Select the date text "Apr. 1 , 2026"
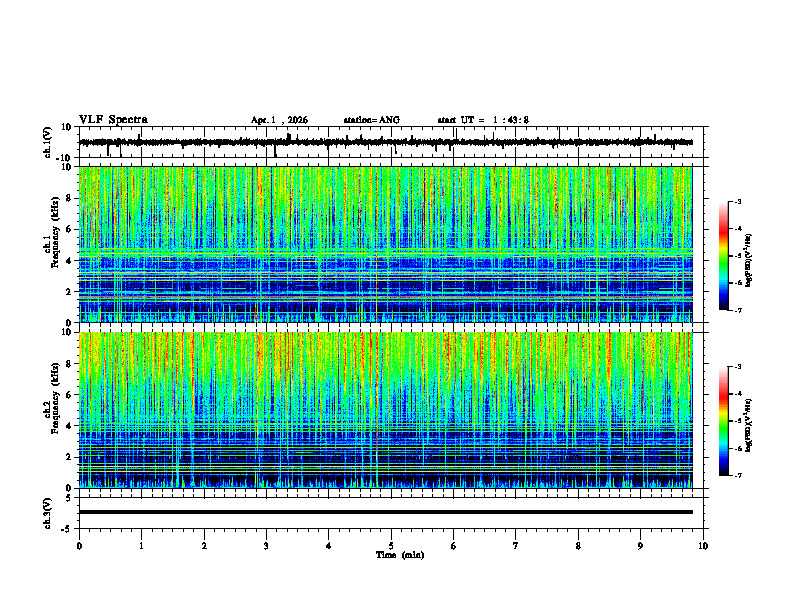This screenshot has width=792, height=612. point(279,120)
